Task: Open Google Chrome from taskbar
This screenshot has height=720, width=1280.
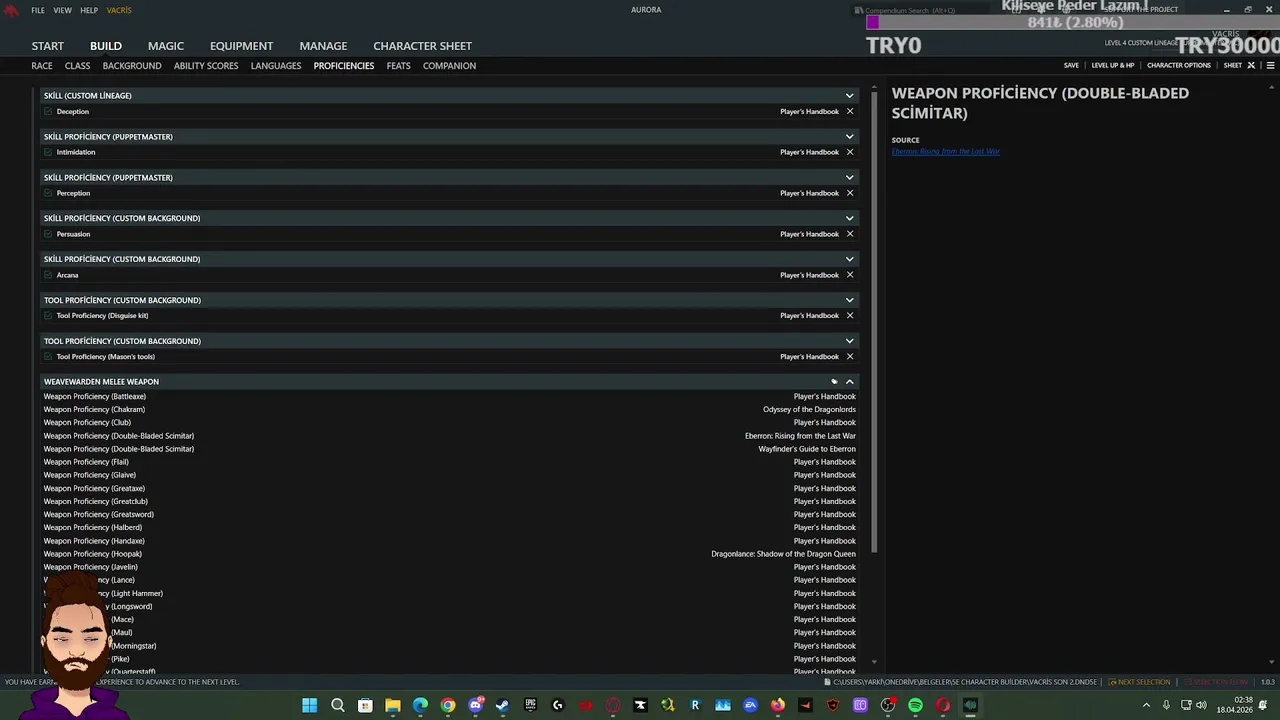Action: (x=448, y=705)
